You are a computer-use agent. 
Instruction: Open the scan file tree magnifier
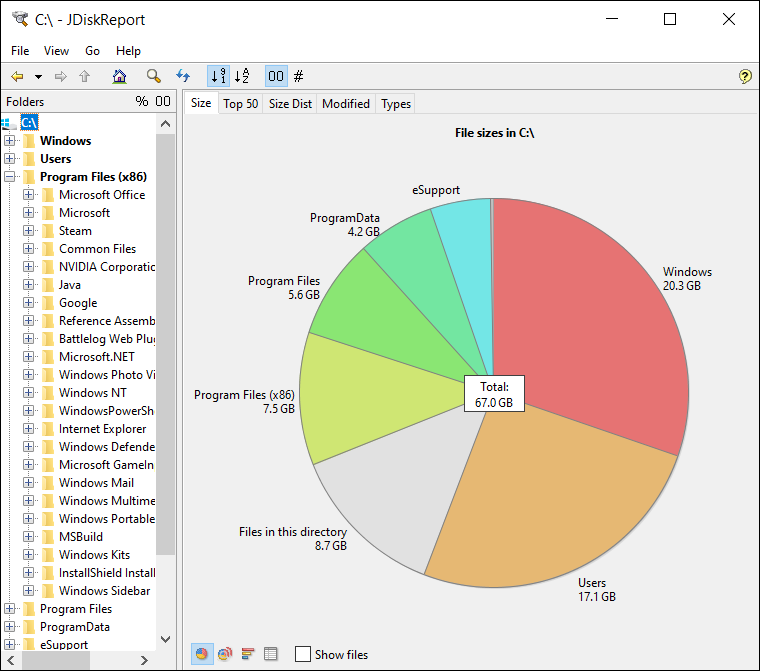coord(154,77)
